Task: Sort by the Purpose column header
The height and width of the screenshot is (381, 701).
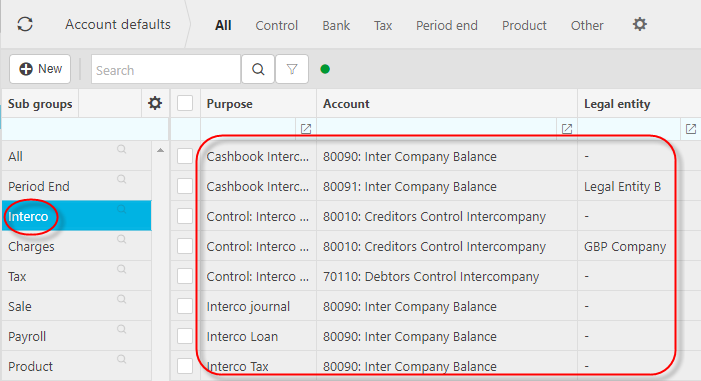Action: 230,104
